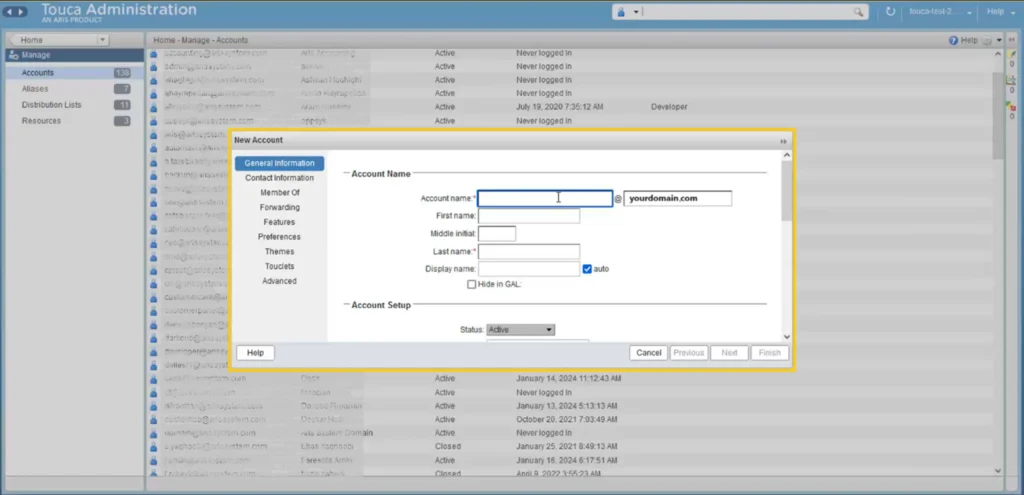The width and height of the screenshot is (1024, 495).
Task: Open the Contact Information section
Action: coord(280,178)
